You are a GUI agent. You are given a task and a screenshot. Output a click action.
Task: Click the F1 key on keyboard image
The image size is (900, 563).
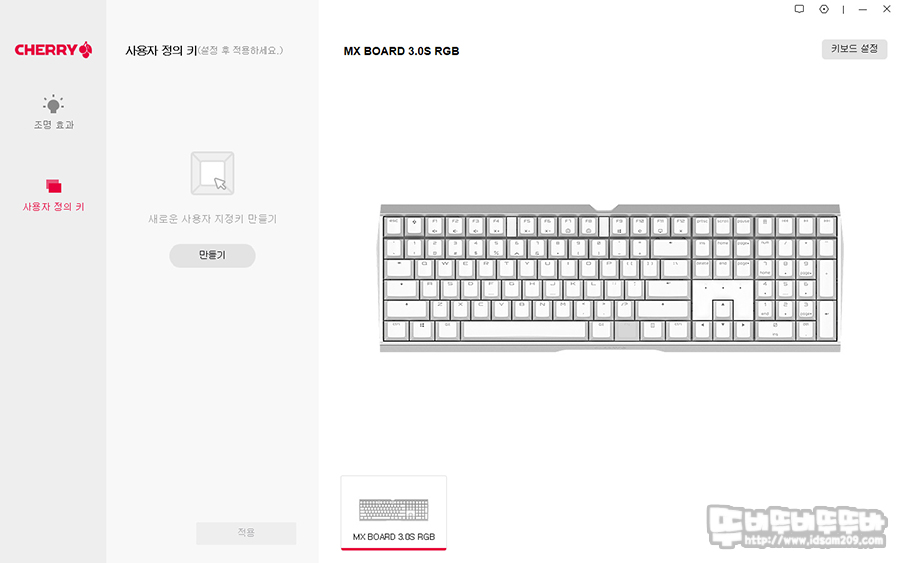coord(435,226)
